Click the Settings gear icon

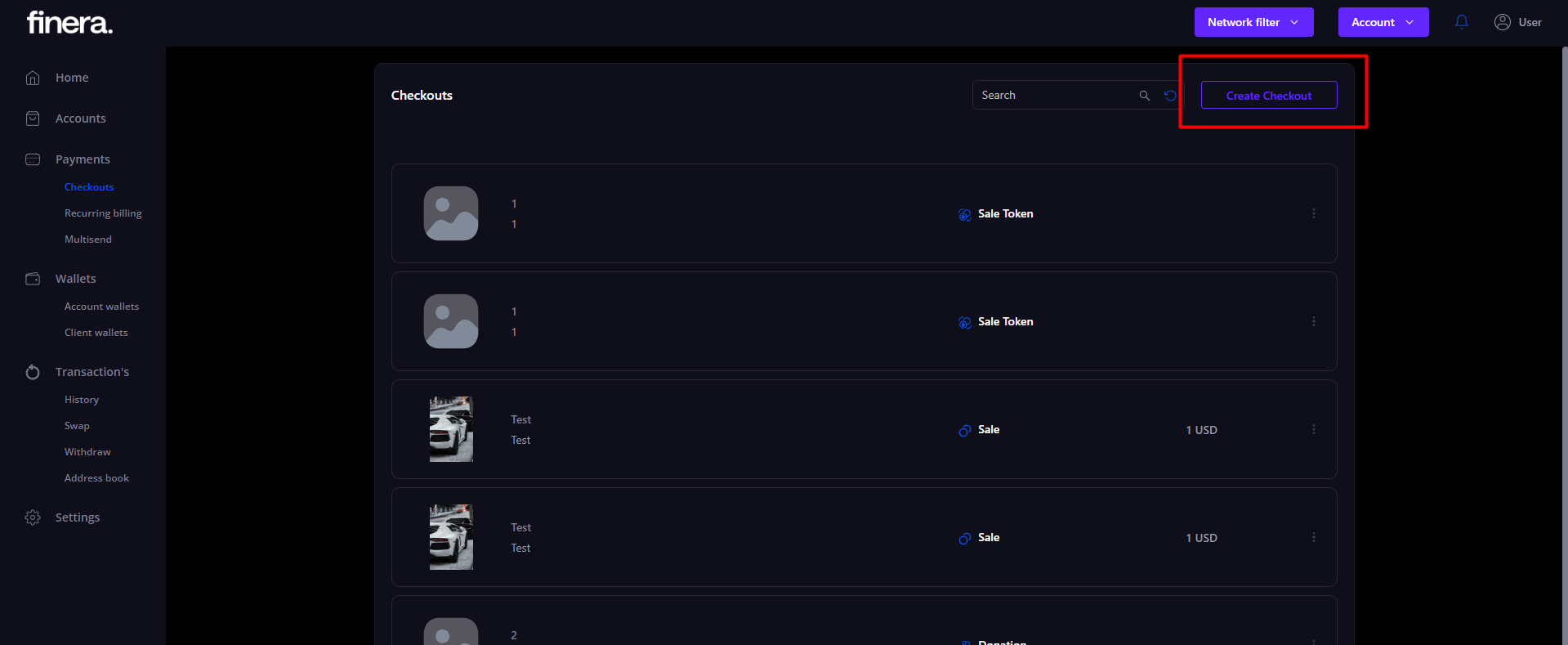[33, 517]
